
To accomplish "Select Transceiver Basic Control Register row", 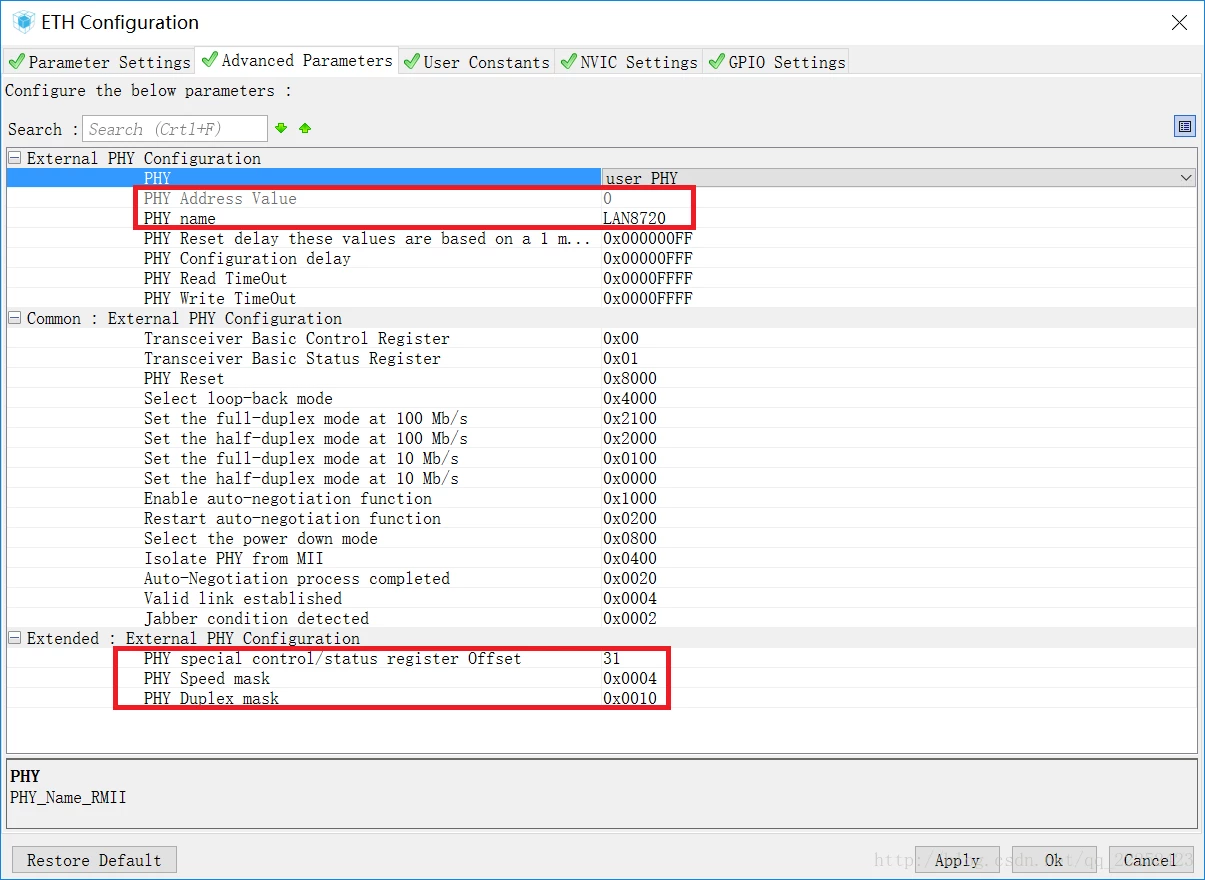I will [x=601, y=338].
